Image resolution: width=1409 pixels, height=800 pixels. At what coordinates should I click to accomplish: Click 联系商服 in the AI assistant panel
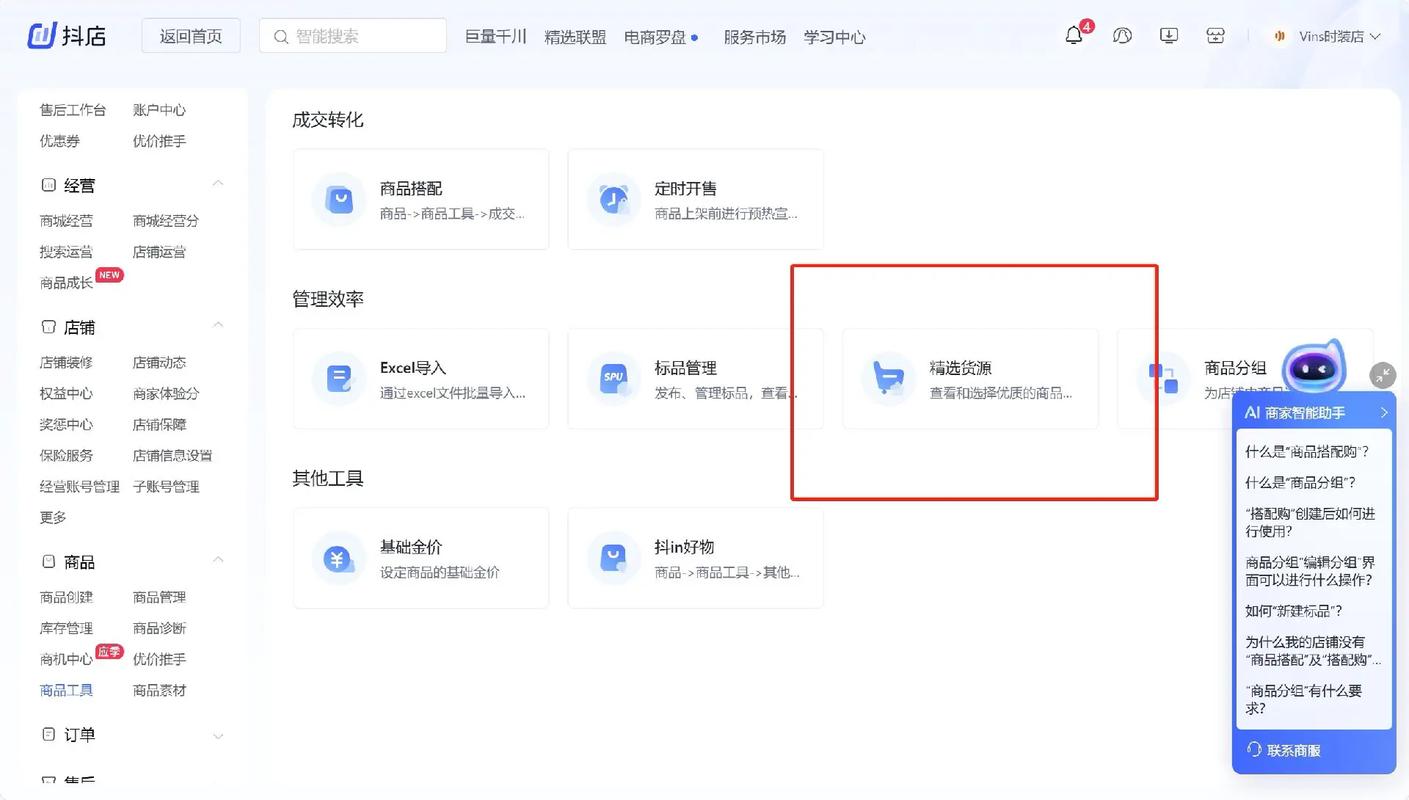pos(1290,749)
